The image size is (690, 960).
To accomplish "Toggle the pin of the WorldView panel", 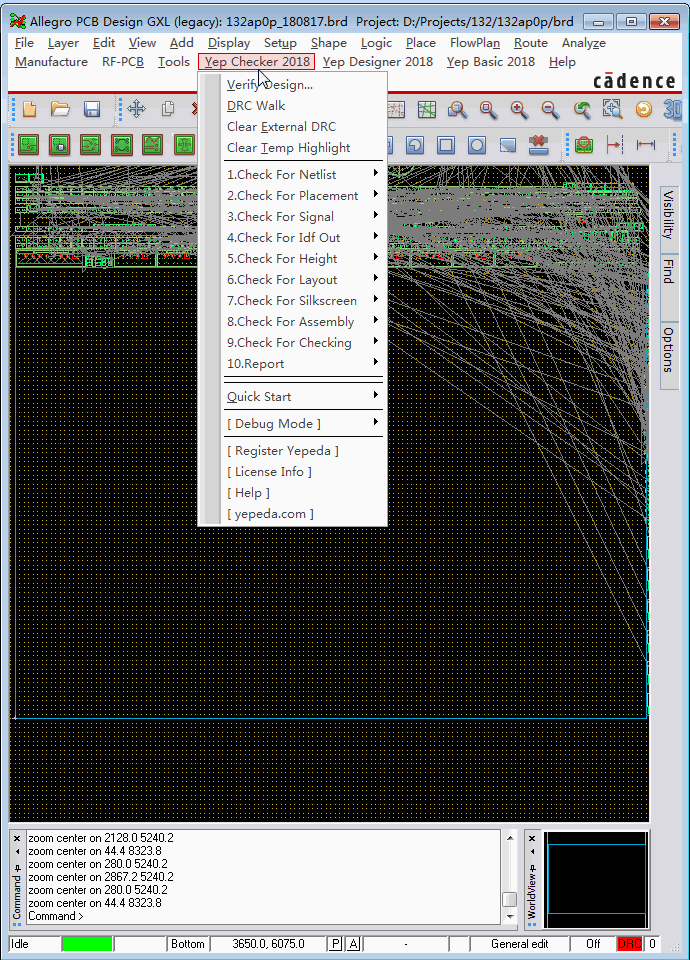I will (532, 868).
